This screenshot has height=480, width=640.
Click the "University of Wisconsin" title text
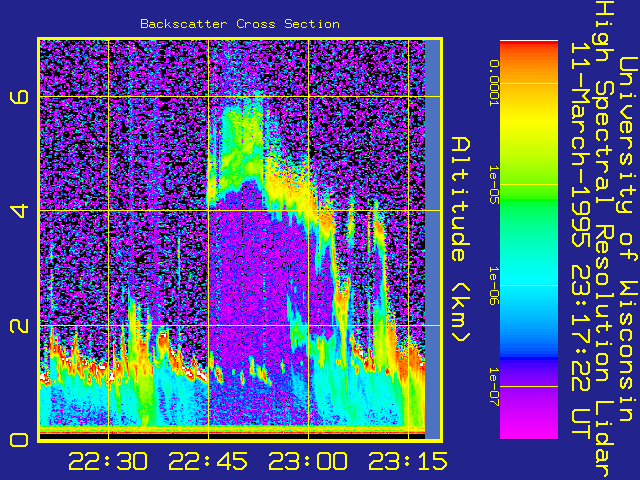tap(629, 240)
